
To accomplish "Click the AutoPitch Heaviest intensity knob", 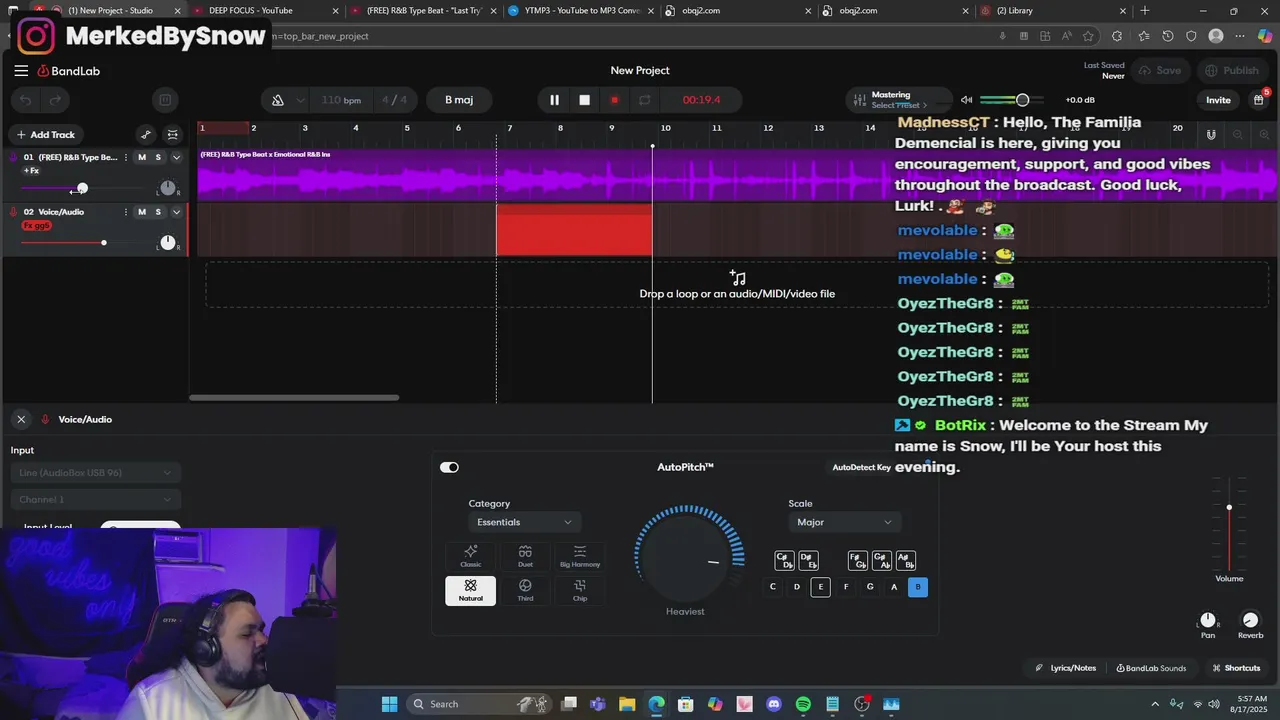I will coord(686,560).
